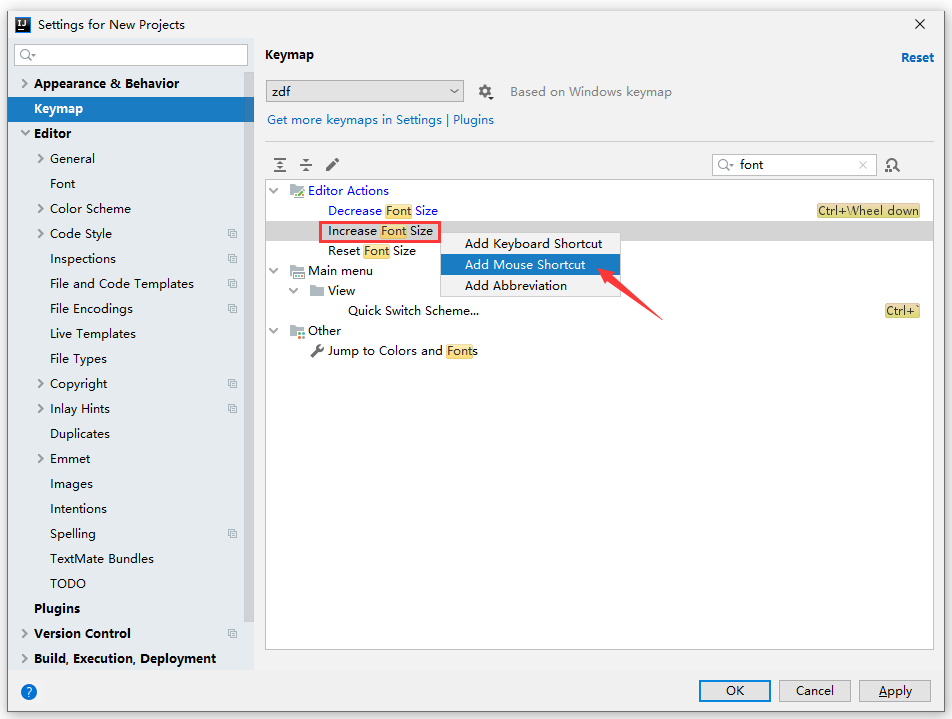
Task: Click the pencil edit shortcut icon
Action: [333, 165]
